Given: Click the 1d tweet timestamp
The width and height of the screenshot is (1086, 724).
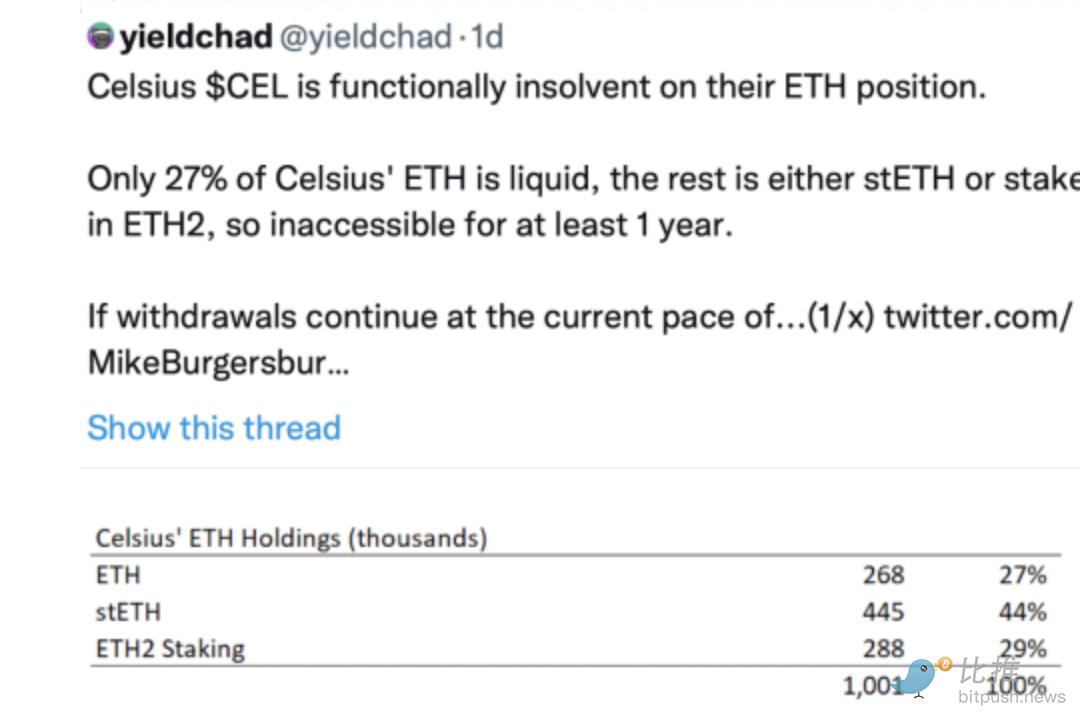Looking at the screenshot, I should click(487, 37).
